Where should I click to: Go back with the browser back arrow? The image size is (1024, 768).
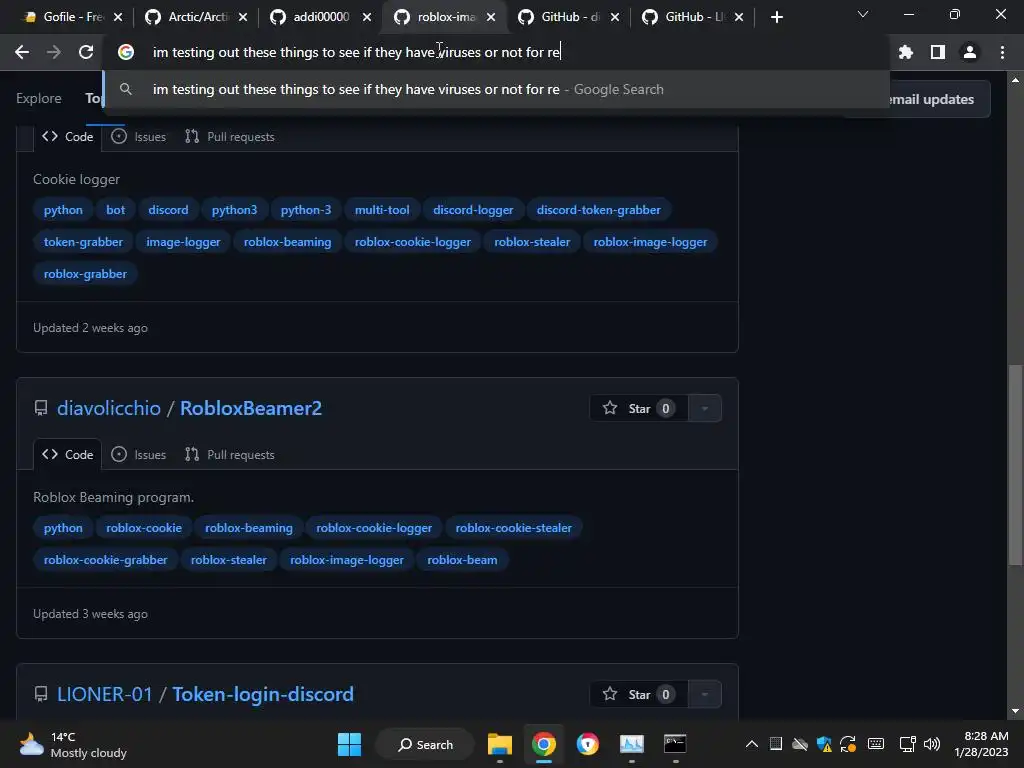22,52
